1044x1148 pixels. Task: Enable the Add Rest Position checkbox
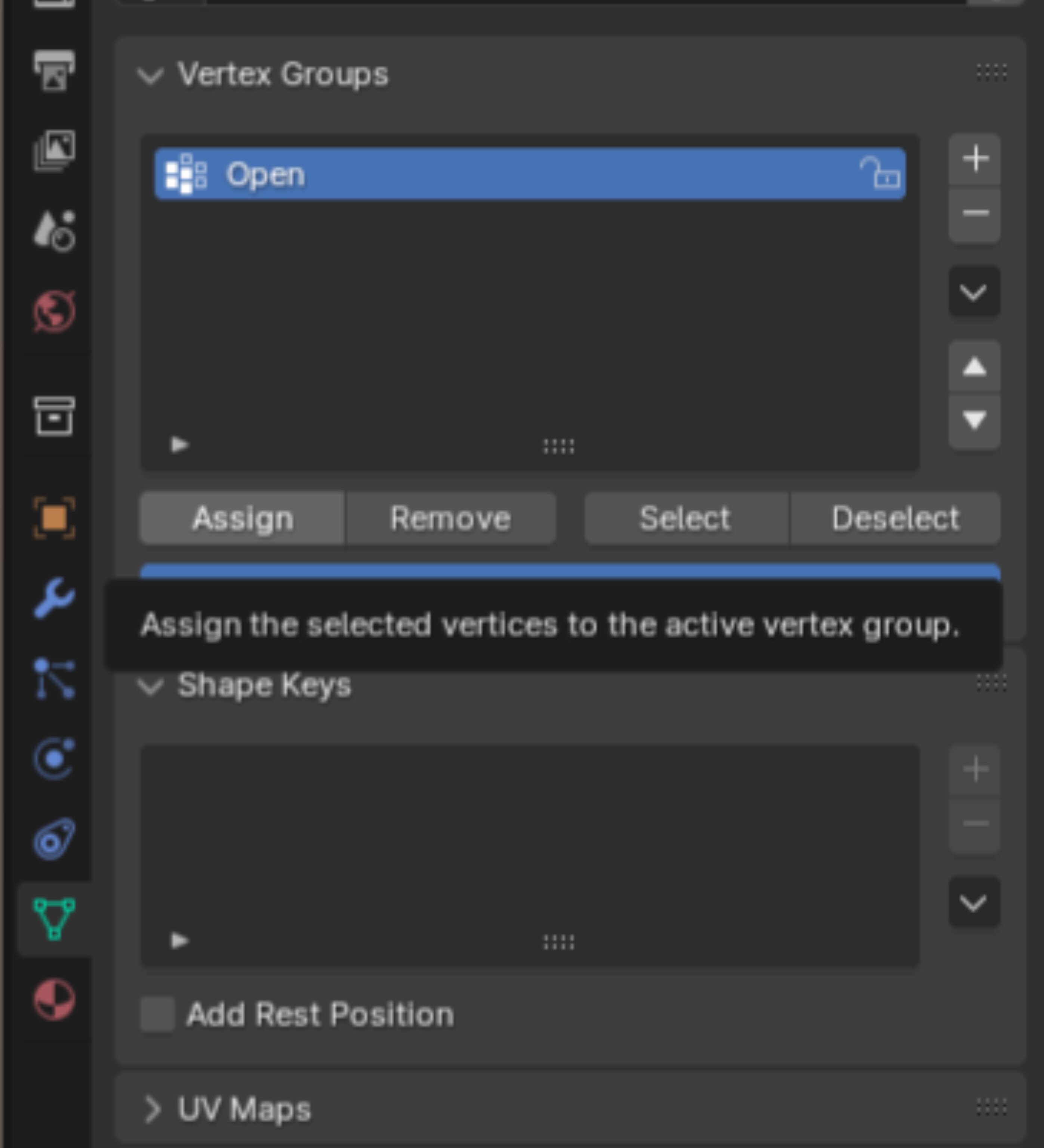coord(157,1014)
